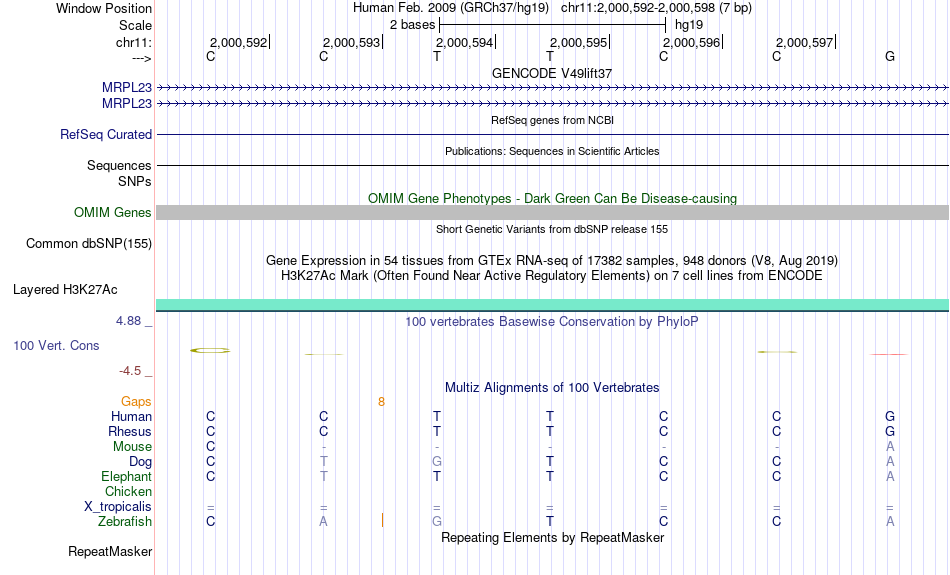Viewport: 950px width, 575px height.
Task: Click the gray OMIM Genes bar
Action: pos(552,212)
